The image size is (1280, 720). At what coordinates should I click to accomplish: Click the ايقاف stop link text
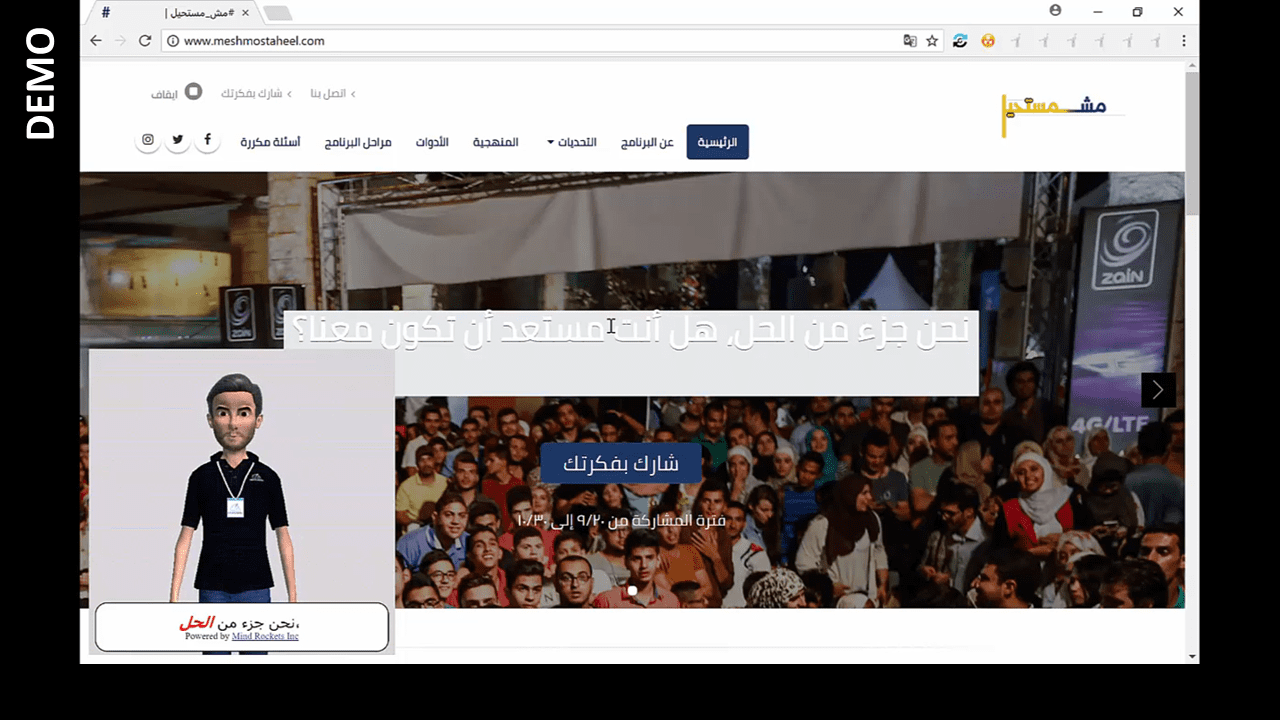164,93
